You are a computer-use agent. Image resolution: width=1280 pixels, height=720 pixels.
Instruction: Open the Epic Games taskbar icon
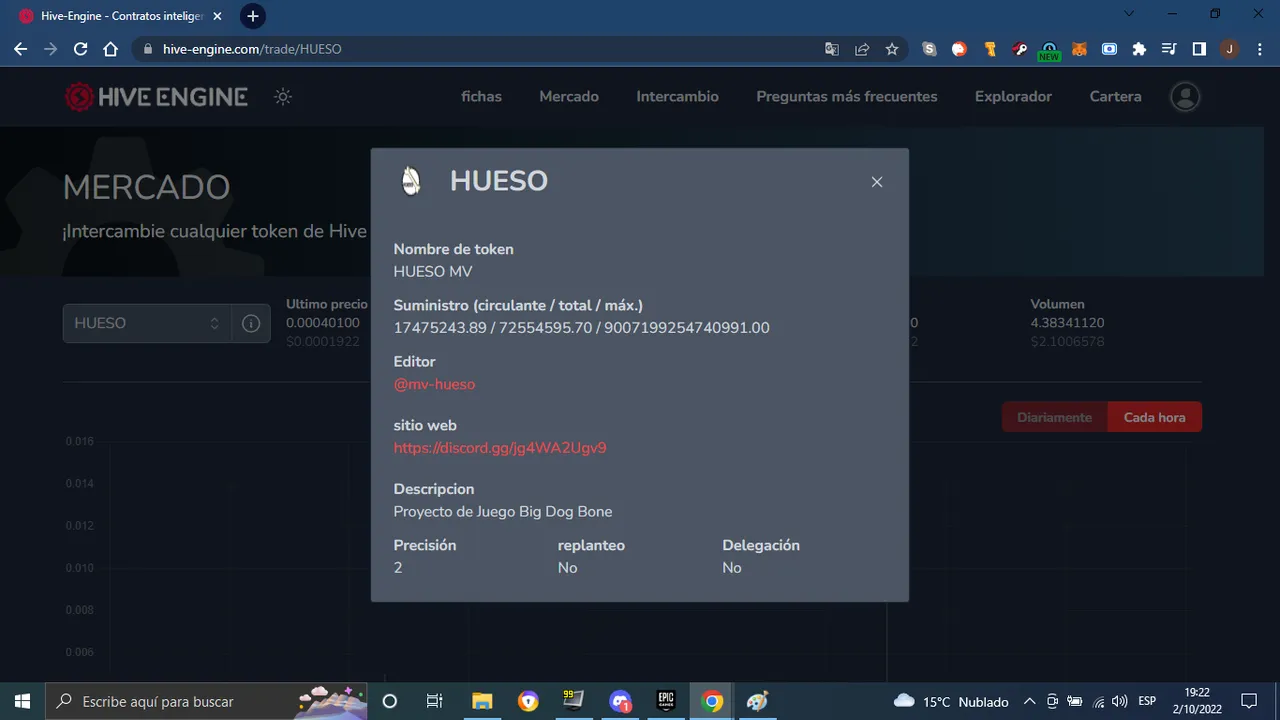666,701
